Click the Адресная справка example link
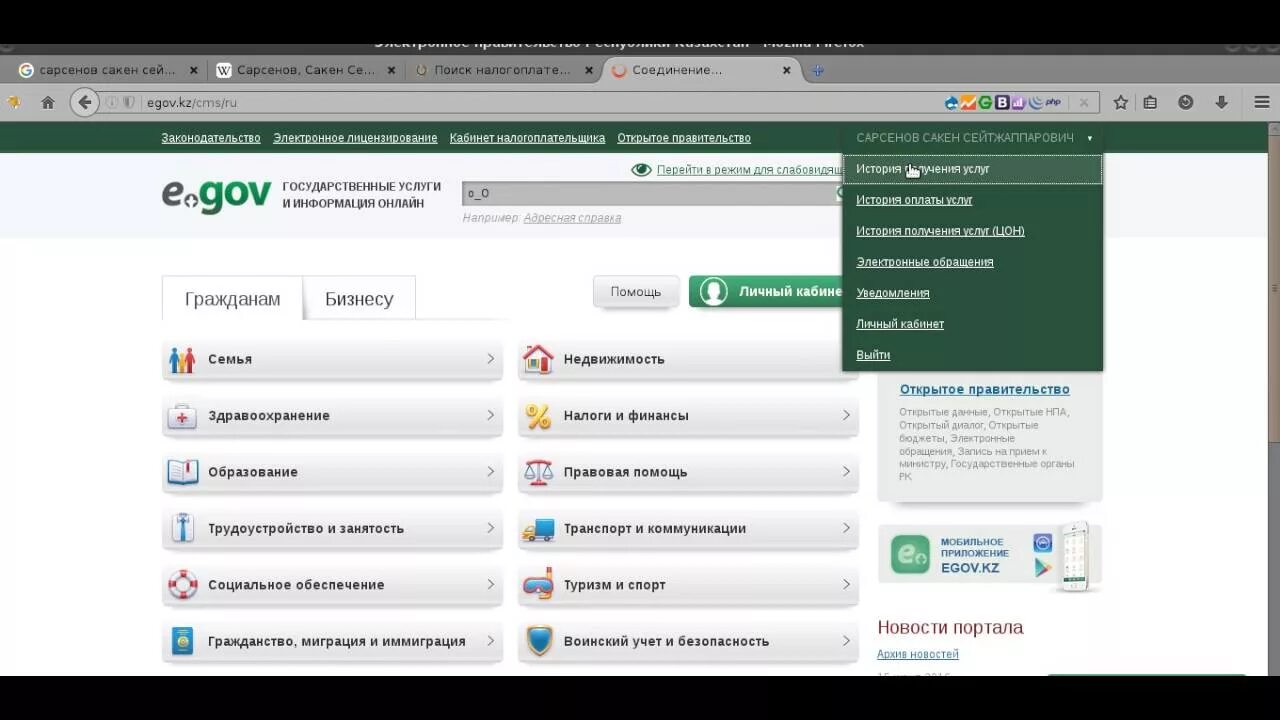This screenshot has width=1280, height=720. [x=572, y=218]
